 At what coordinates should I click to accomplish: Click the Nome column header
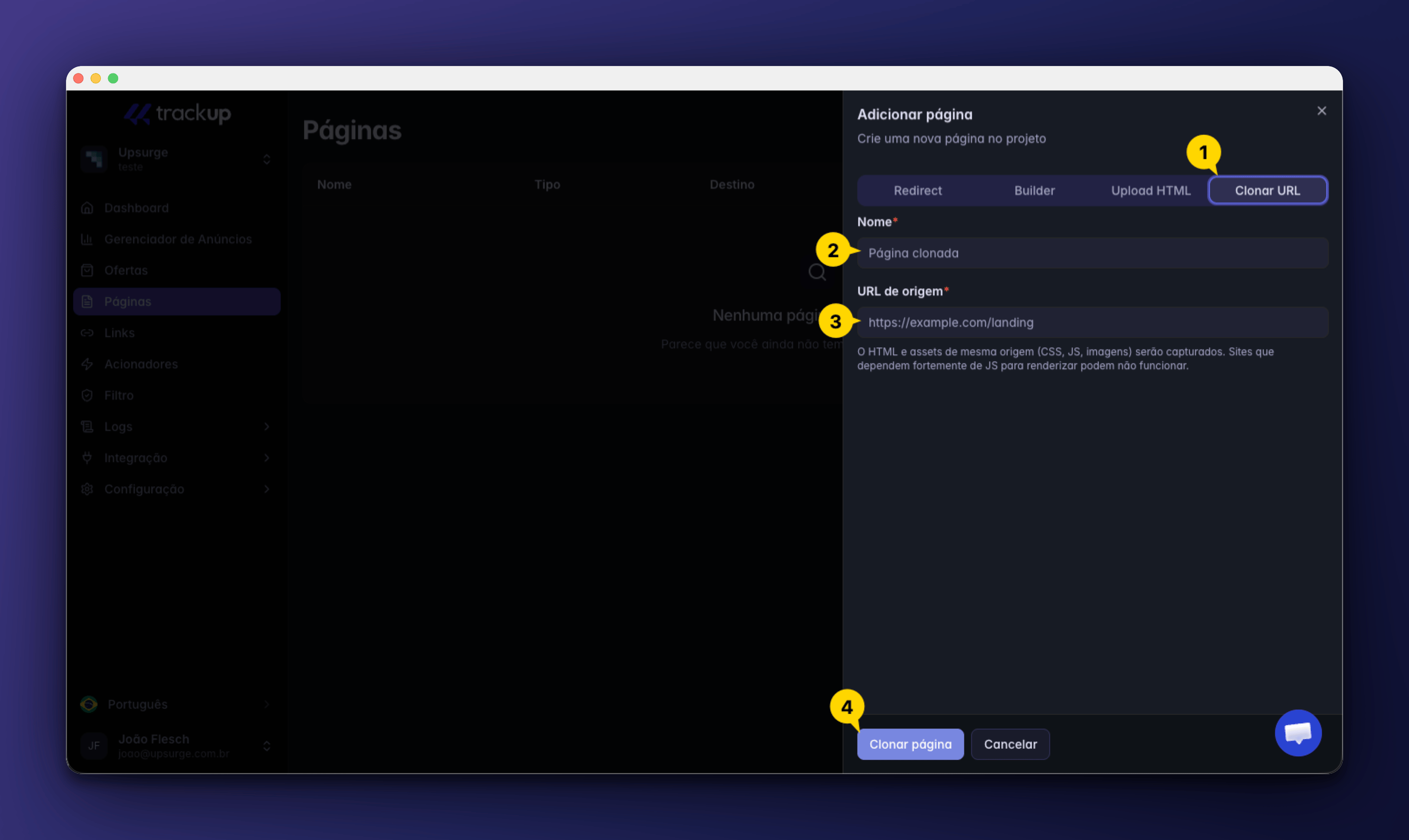coord(334,184)
